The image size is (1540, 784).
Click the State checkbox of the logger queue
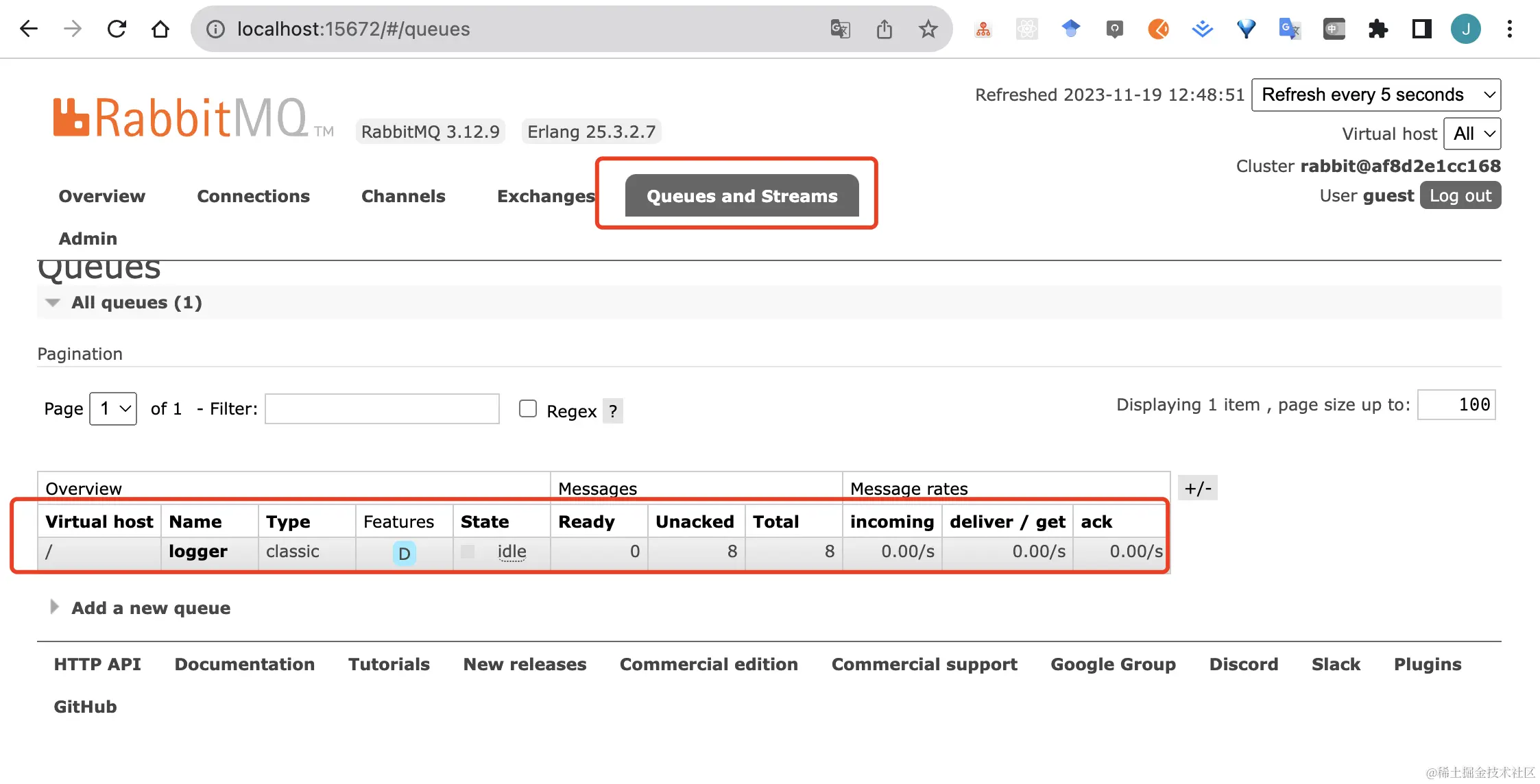[x=468, y=550]
